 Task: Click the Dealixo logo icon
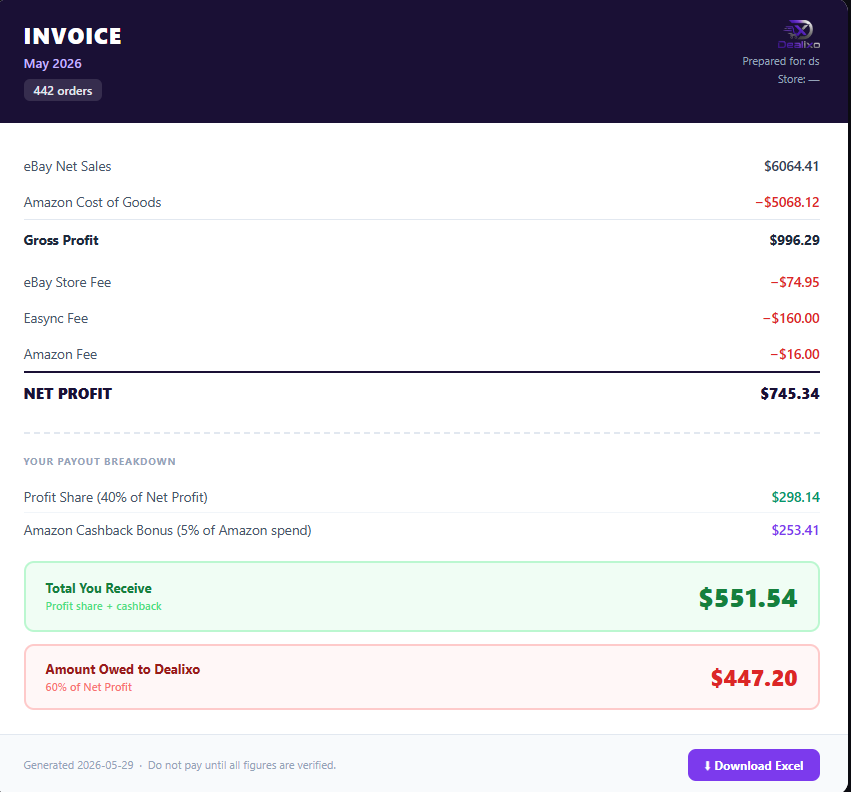(x=799, y=34)
